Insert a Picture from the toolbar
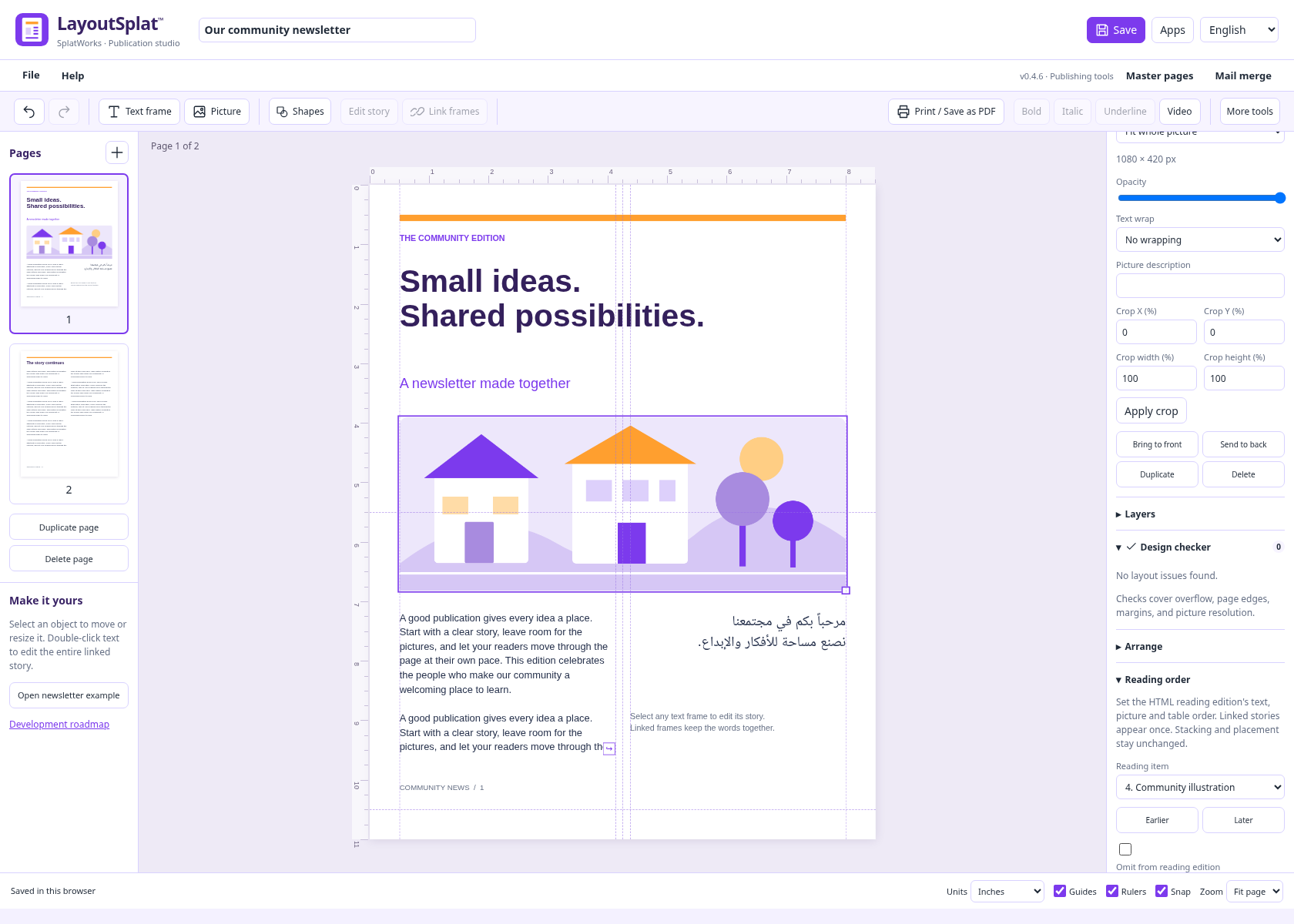This screenshot has height=924, width=1294. click(x=217, y=112)
